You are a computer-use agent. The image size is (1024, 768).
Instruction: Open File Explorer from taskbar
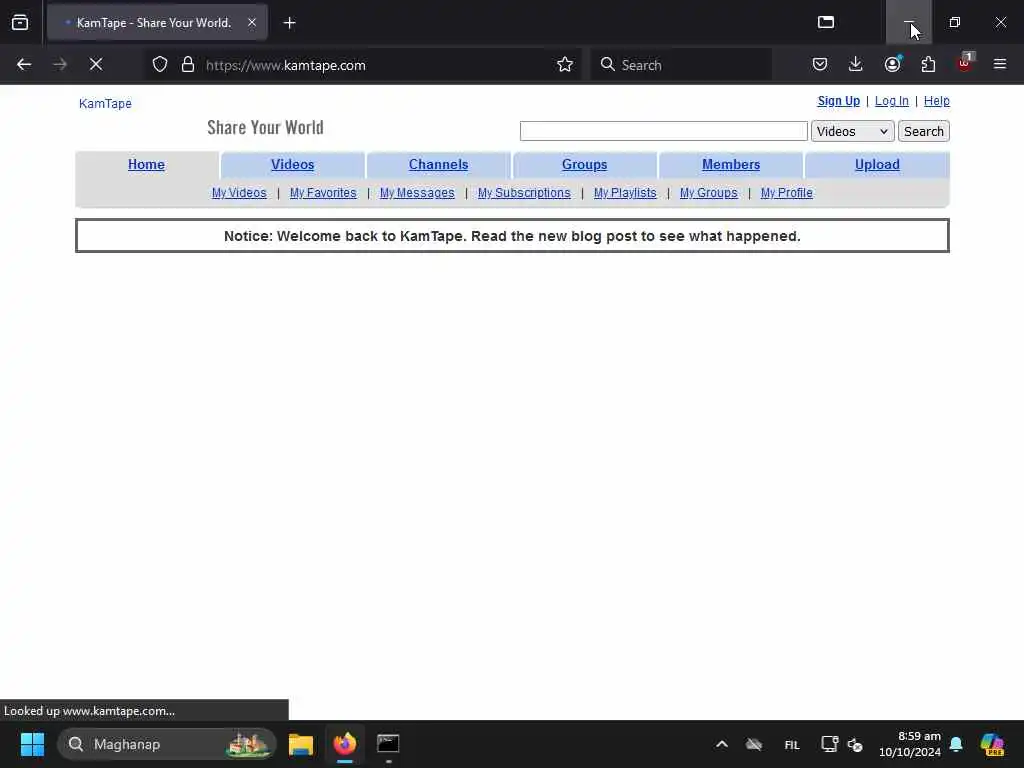pos(301,744)
